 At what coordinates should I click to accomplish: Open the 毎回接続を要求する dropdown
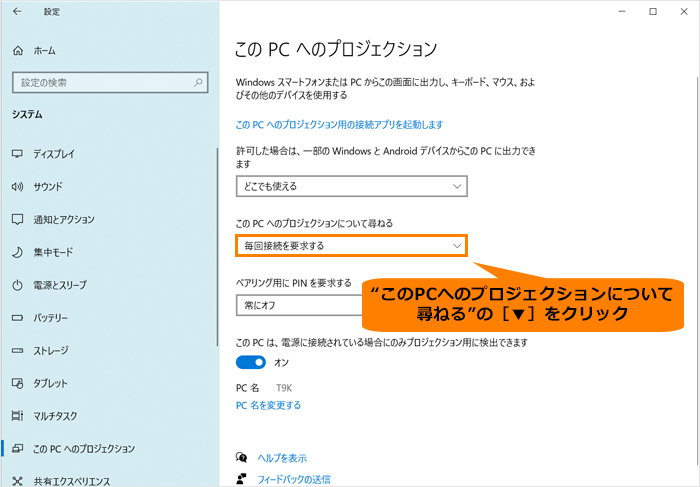pos(351,246)
